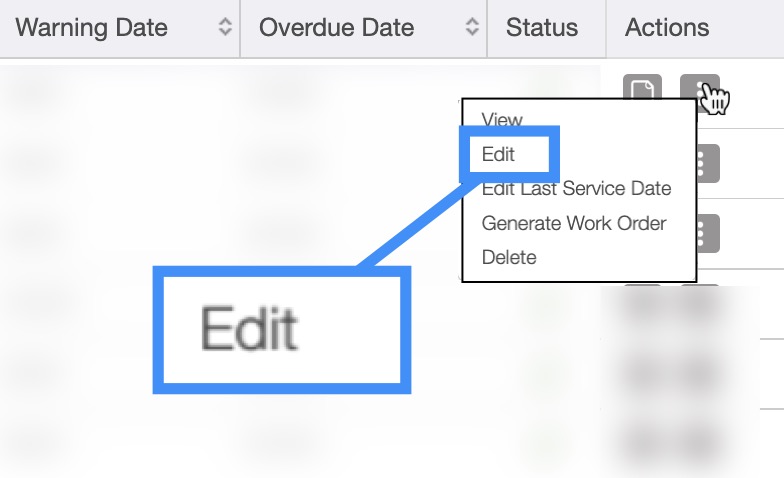
Task: Click the enlarged Edit callout box
Action: pyautogui.click(x=282, y=328)
